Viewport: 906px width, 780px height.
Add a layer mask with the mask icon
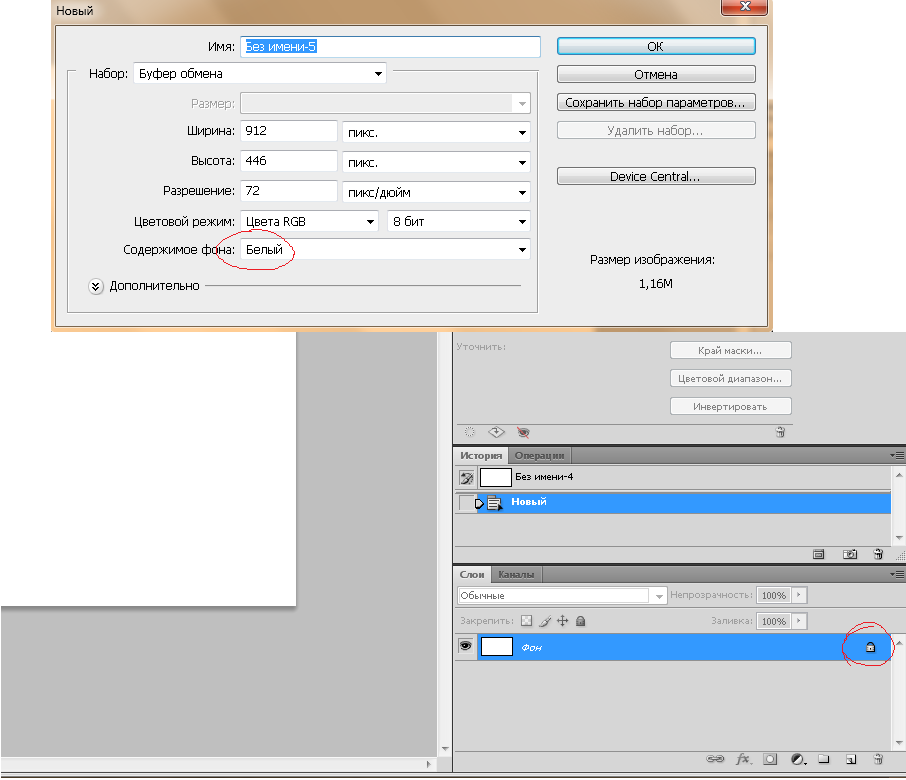770,759
